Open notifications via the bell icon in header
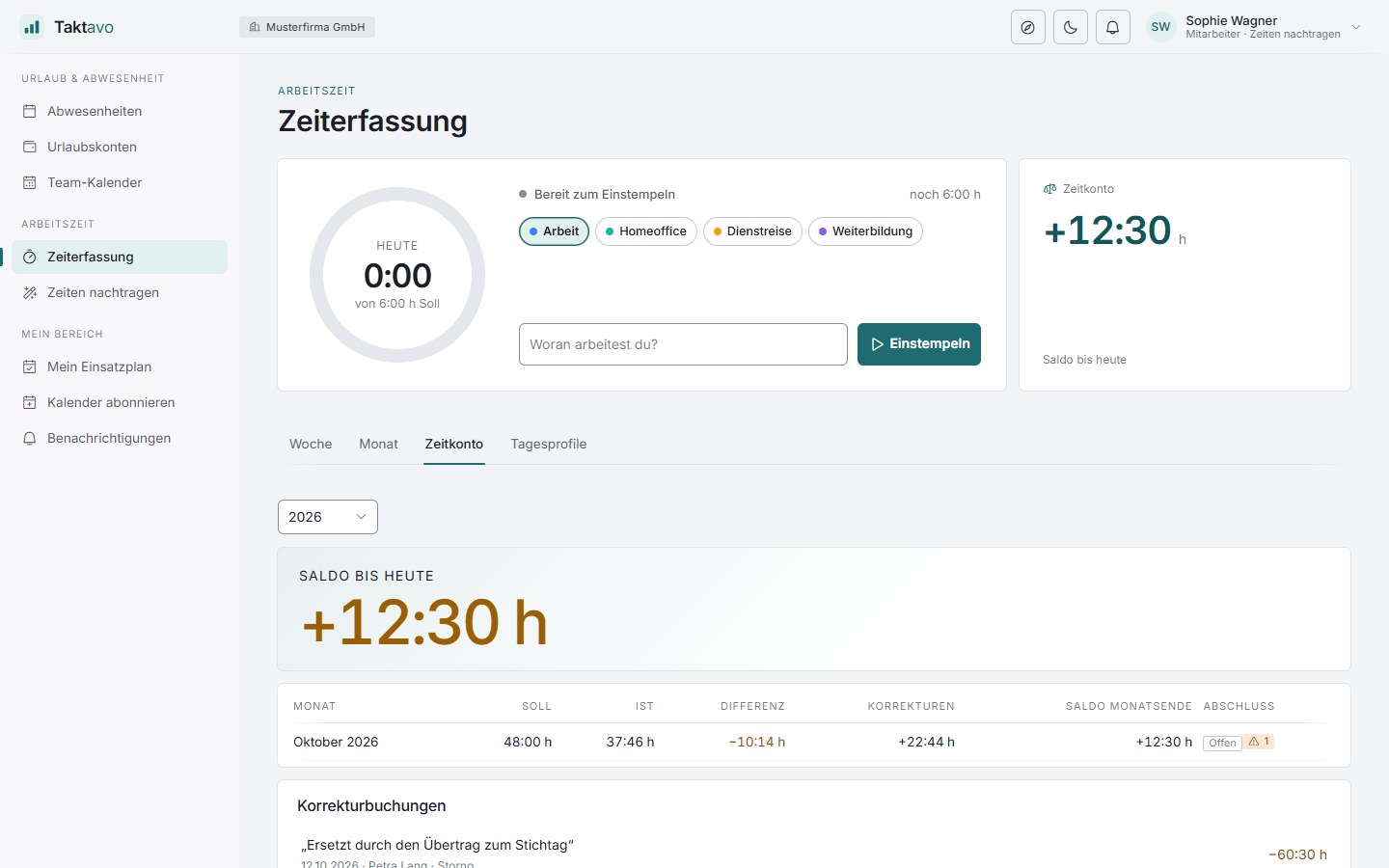The height and width of the screenshot is (868, 1389). [1113, 27]
